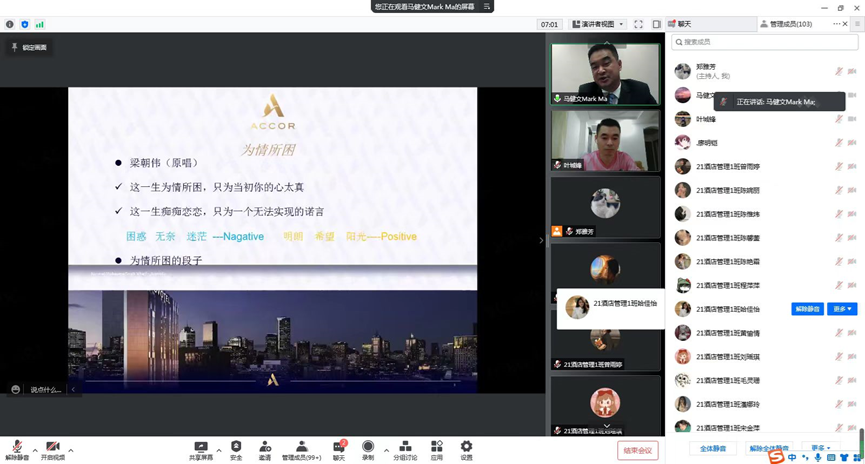Expand recording options arrow beside 录制
Viewport: 865px width, 464px height.
[x=386, y=451]
